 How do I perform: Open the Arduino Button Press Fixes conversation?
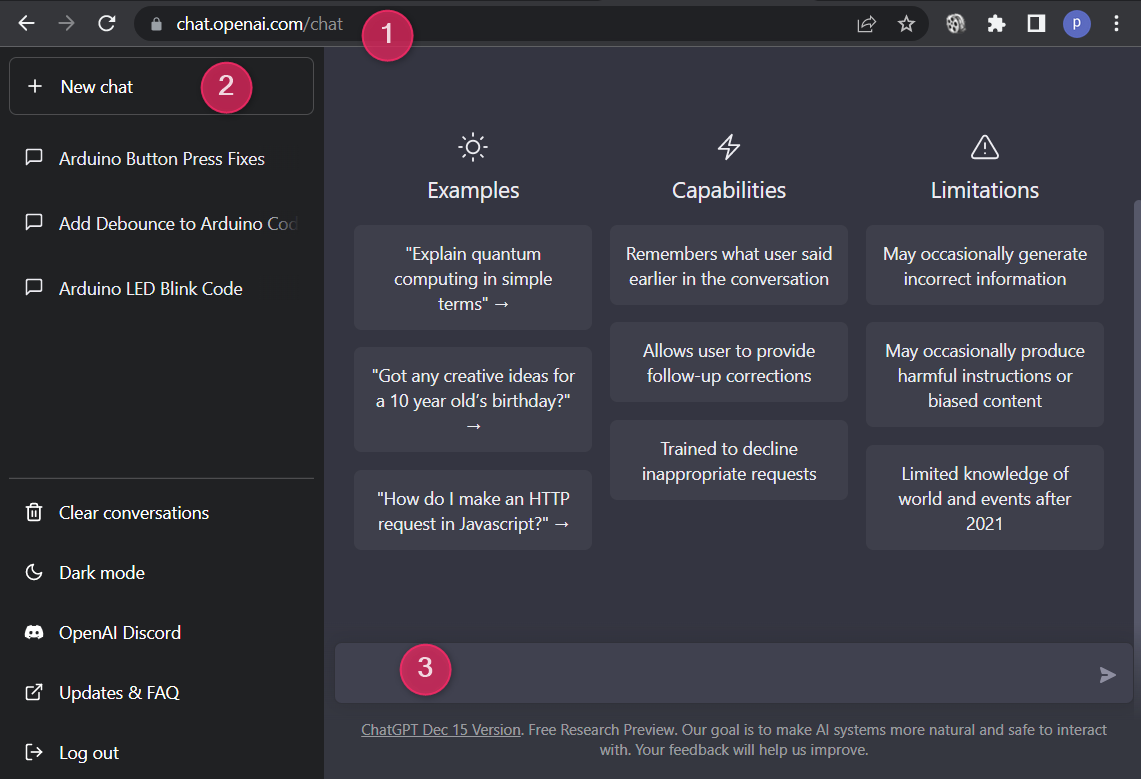click(162, 158)
